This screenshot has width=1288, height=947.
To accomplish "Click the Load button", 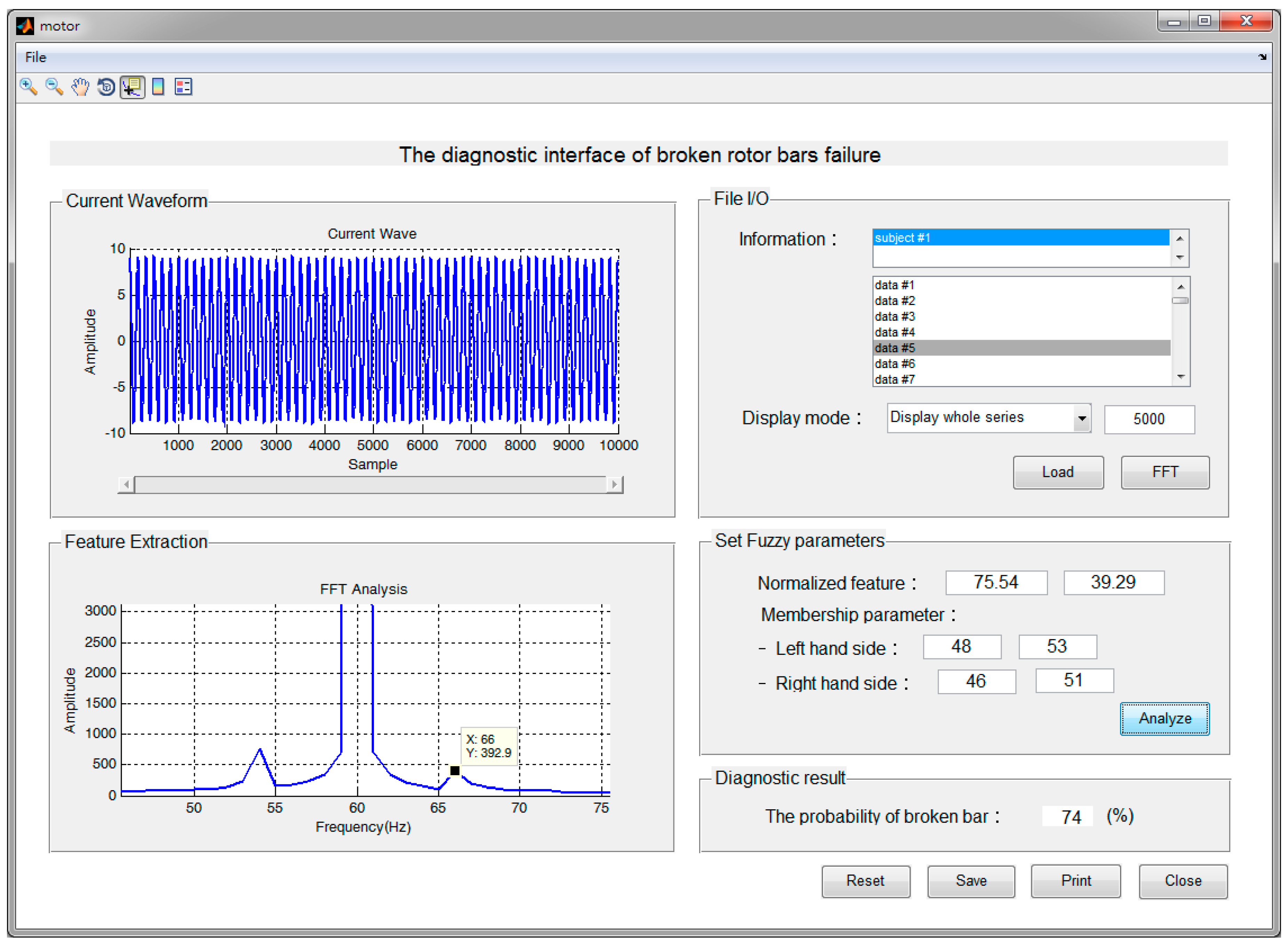I will [1058, 472].
